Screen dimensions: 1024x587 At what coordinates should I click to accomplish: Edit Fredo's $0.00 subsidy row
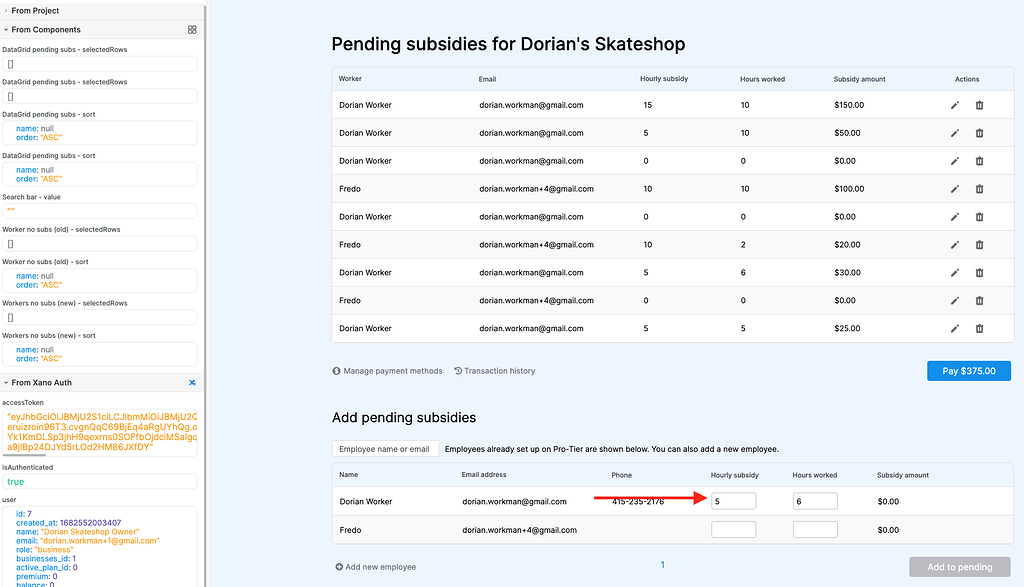(955, 300)
